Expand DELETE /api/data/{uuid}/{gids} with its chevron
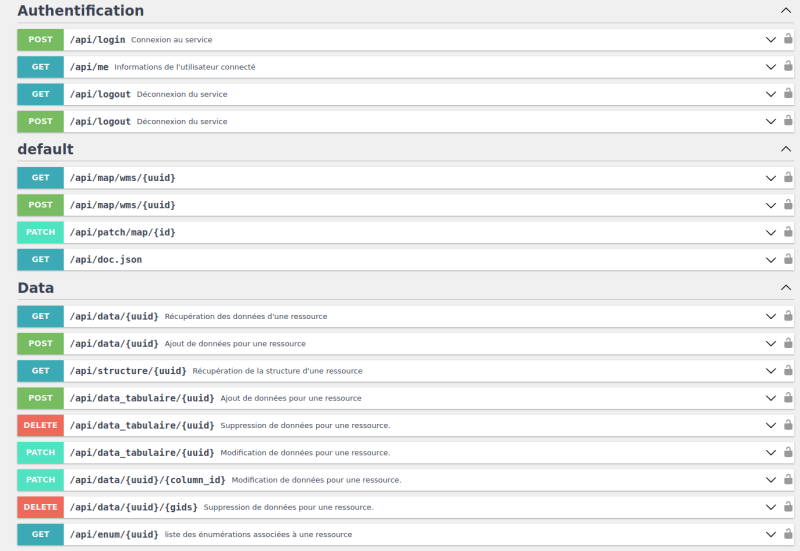Screen dimensions: 800x551 (x=771, y=507)
